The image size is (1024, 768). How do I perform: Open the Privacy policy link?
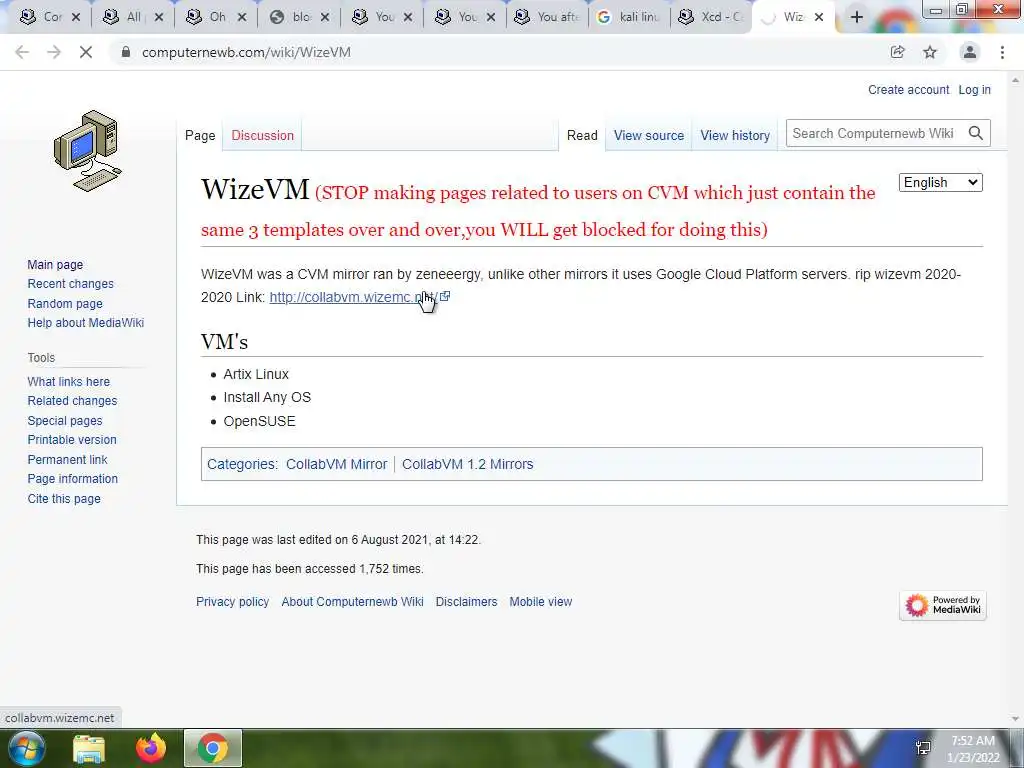point(232,601)
